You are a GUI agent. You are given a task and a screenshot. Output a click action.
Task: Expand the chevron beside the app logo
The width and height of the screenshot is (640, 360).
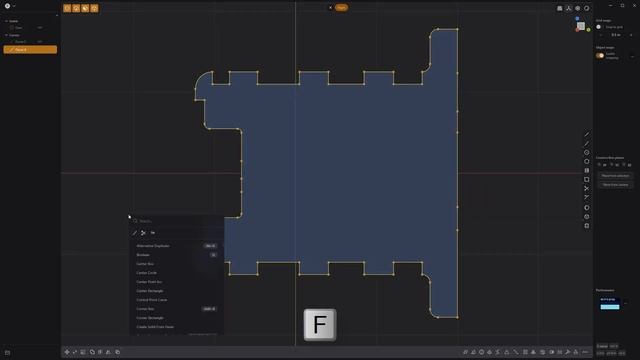coord(14,7)
